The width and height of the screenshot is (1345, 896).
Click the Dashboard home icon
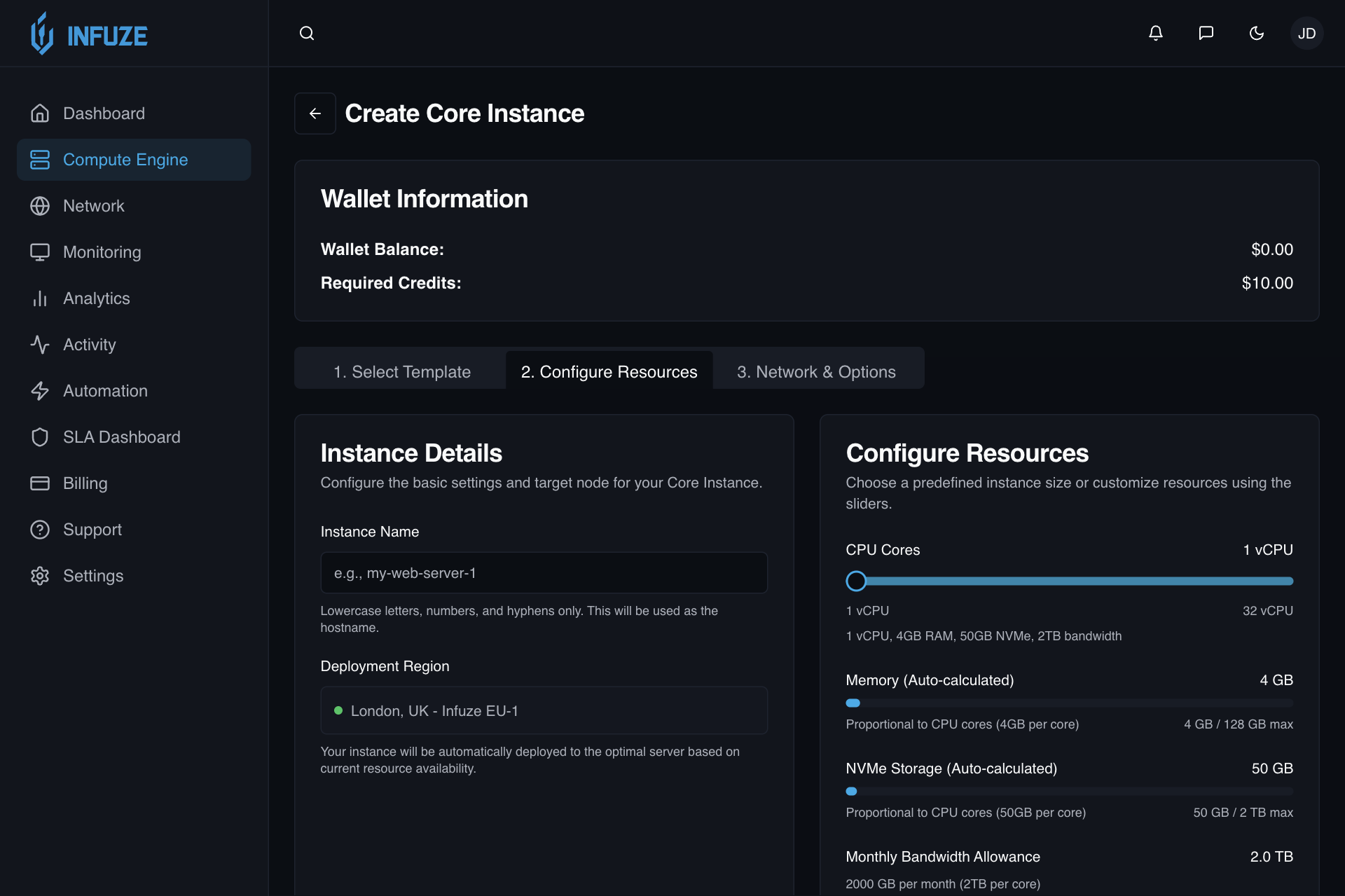40,113
